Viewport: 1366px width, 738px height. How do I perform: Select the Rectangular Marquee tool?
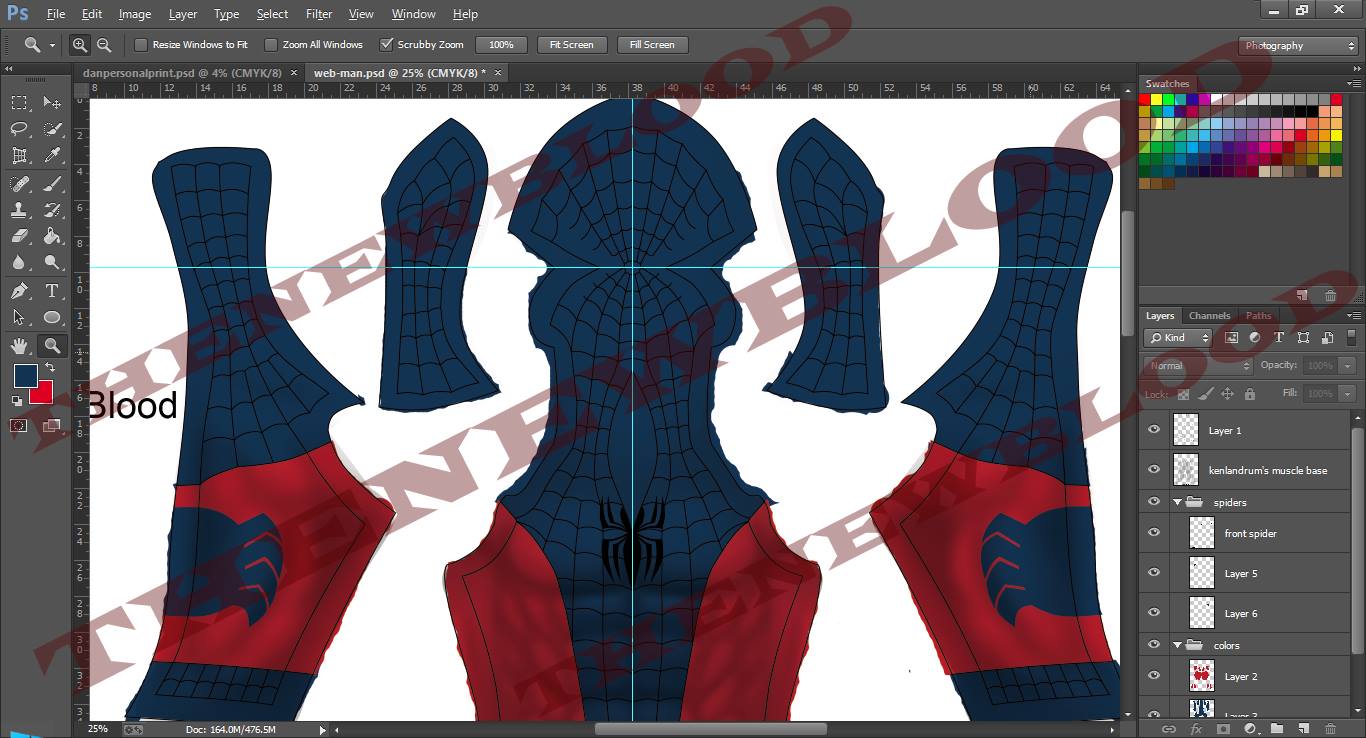19,102
